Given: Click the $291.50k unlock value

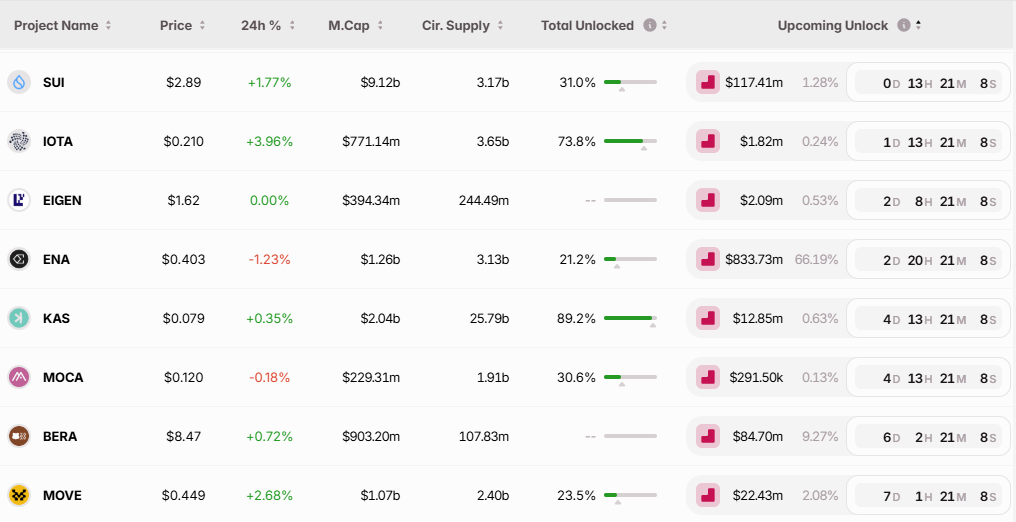Looking at the screenshot, I should click(x=756, y=378).
